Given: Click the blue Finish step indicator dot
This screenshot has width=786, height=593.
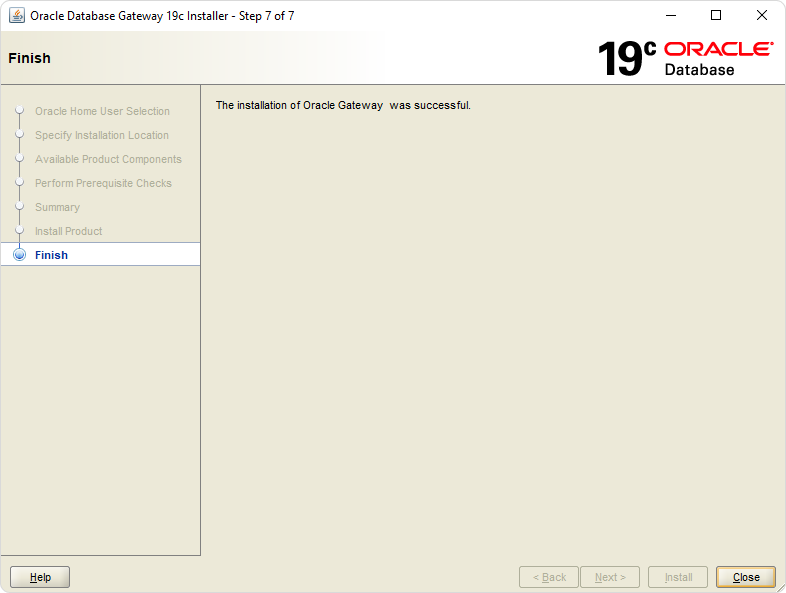Looking at the screenshot, I should pyautogui.click(x=20, y=255).
